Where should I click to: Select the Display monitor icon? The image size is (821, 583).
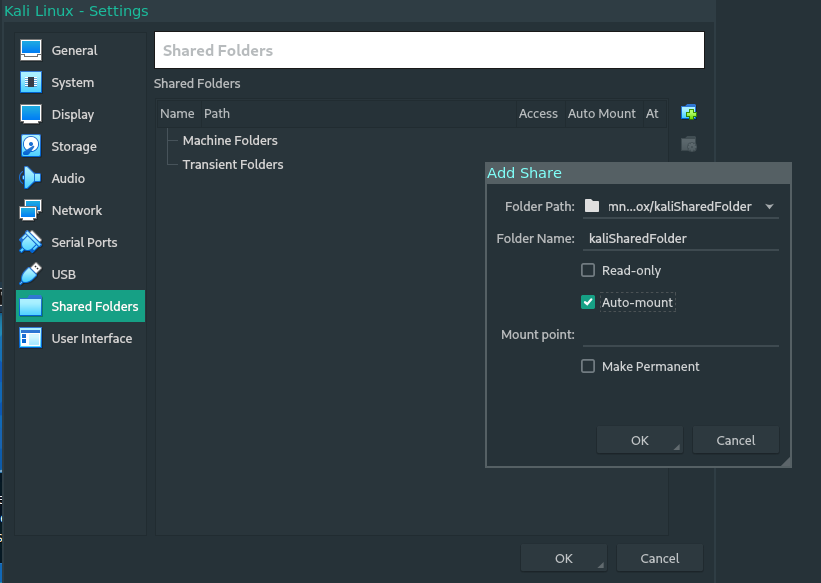click(x=31, y=114)
